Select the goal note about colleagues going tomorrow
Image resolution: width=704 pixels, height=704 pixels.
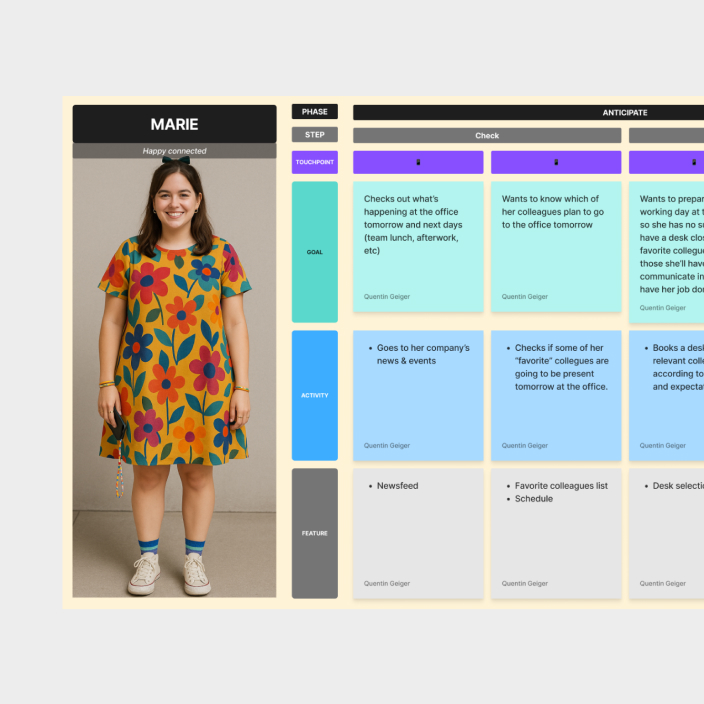point(556,246)
